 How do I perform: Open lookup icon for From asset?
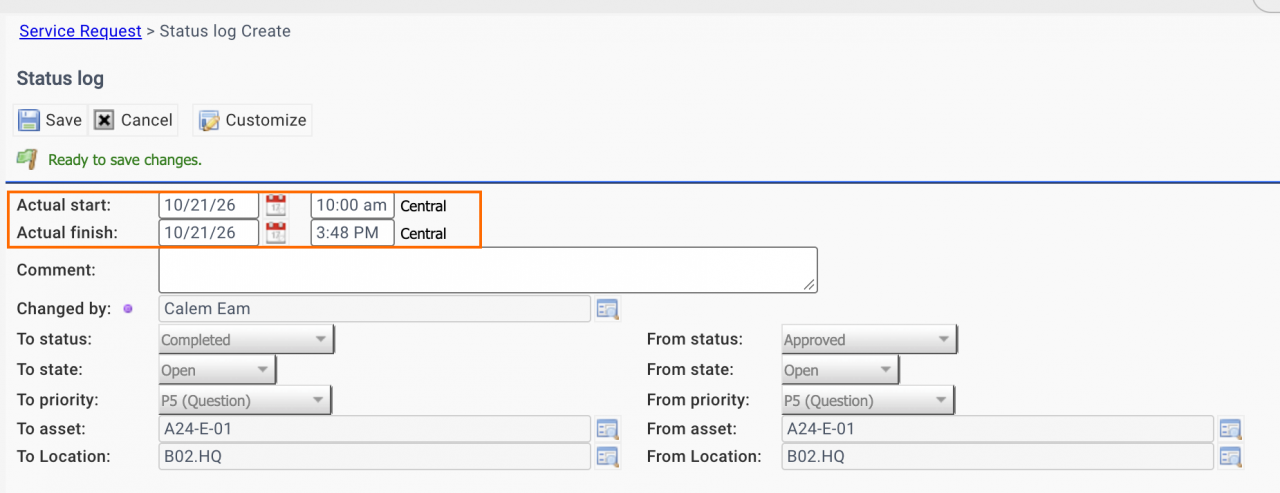tap(1230, 429)
